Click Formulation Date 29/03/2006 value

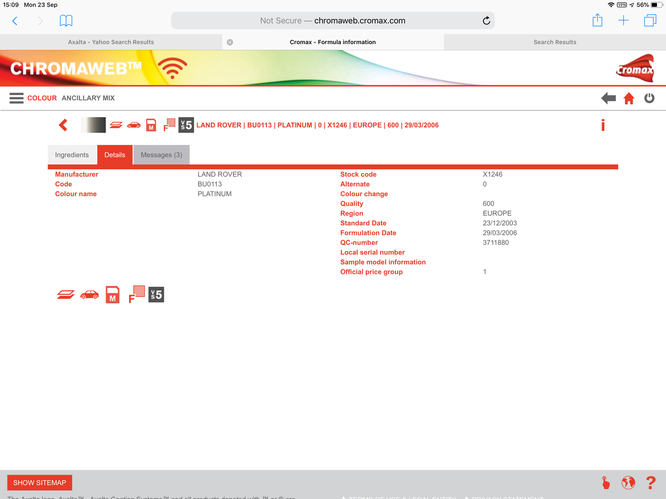point(500,233)
